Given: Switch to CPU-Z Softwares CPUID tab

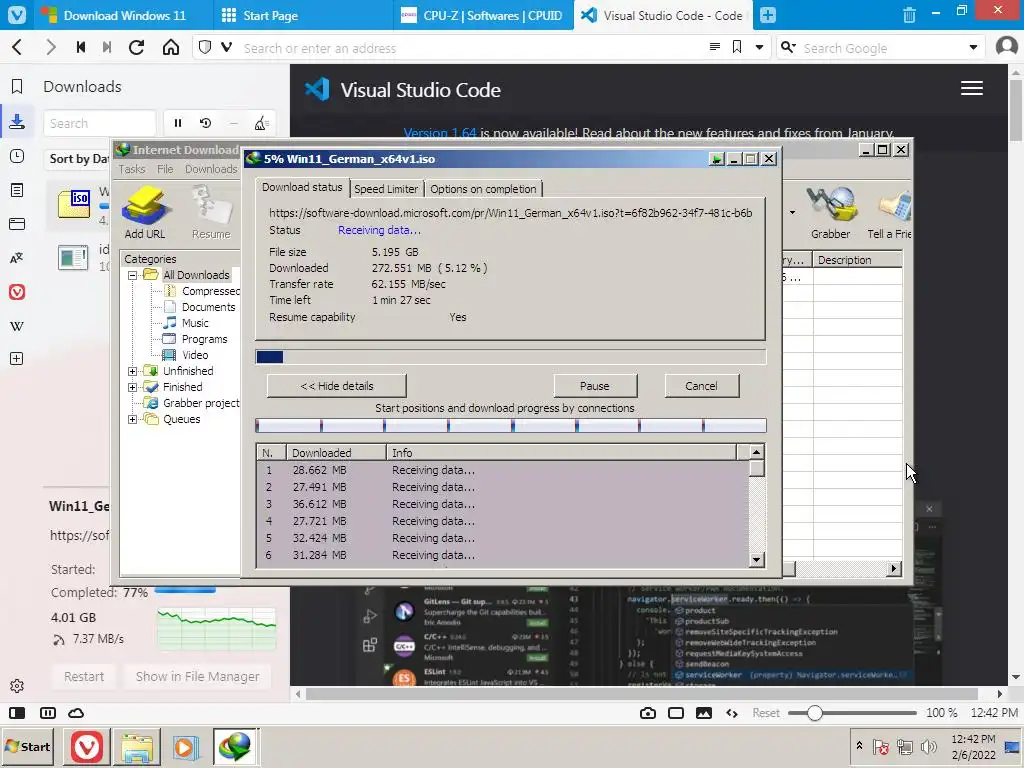Looking at the screenshot, I should click(x=482, y=15).
